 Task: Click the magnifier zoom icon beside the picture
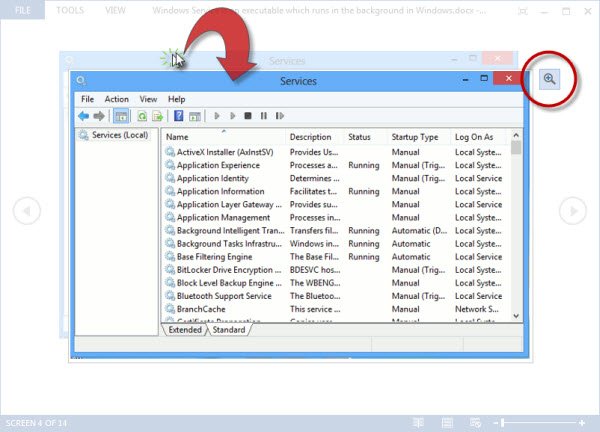(549, 79)
